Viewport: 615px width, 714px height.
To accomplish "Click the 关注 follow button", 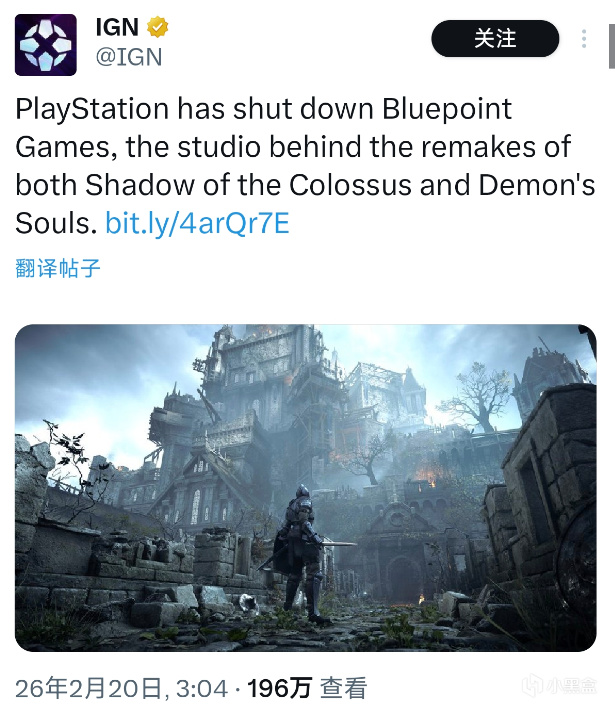I will (495, 38).
